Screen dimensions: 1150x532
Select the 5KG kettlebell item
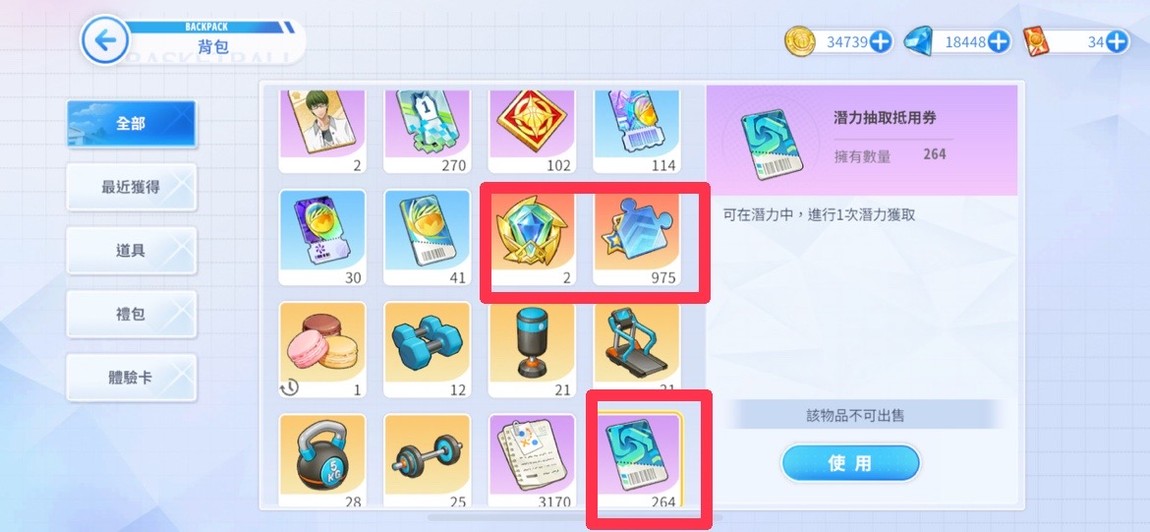[x=322, y=461]
